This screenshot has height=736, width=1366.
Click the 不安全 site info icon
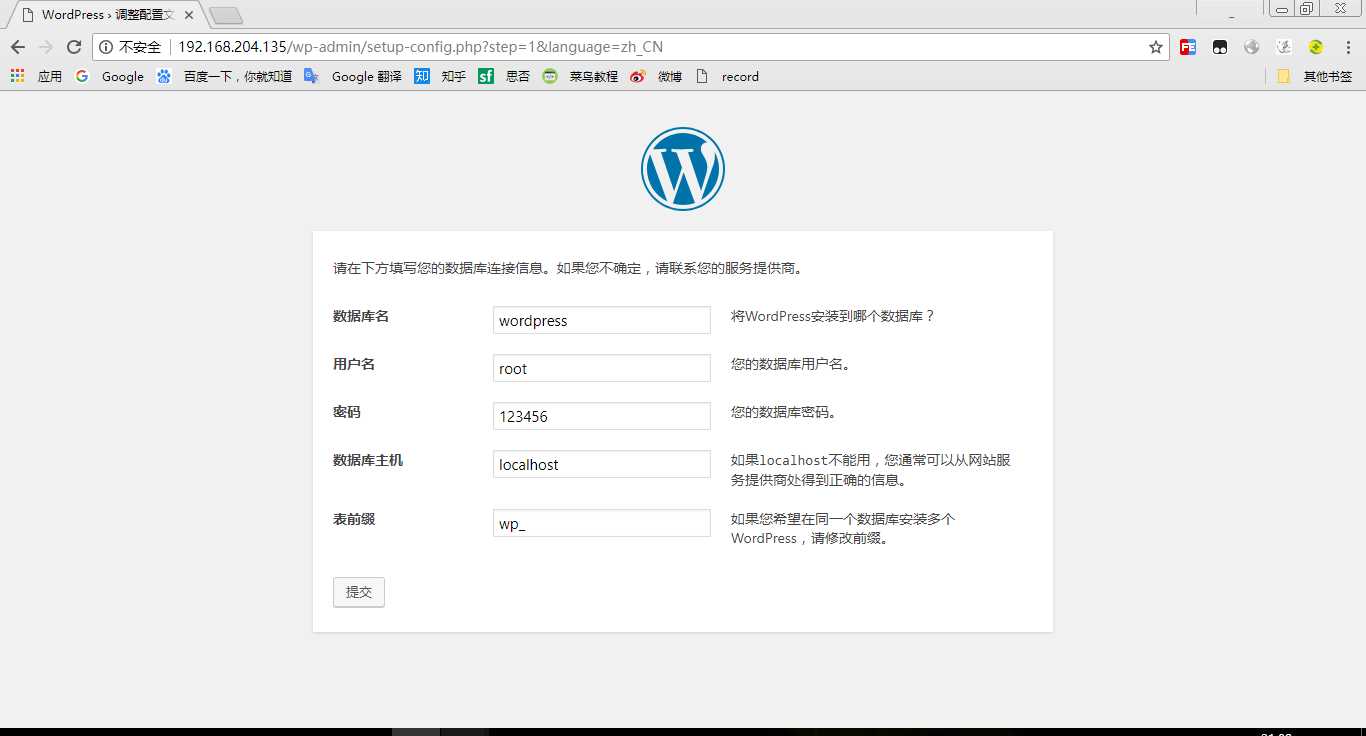106,47
